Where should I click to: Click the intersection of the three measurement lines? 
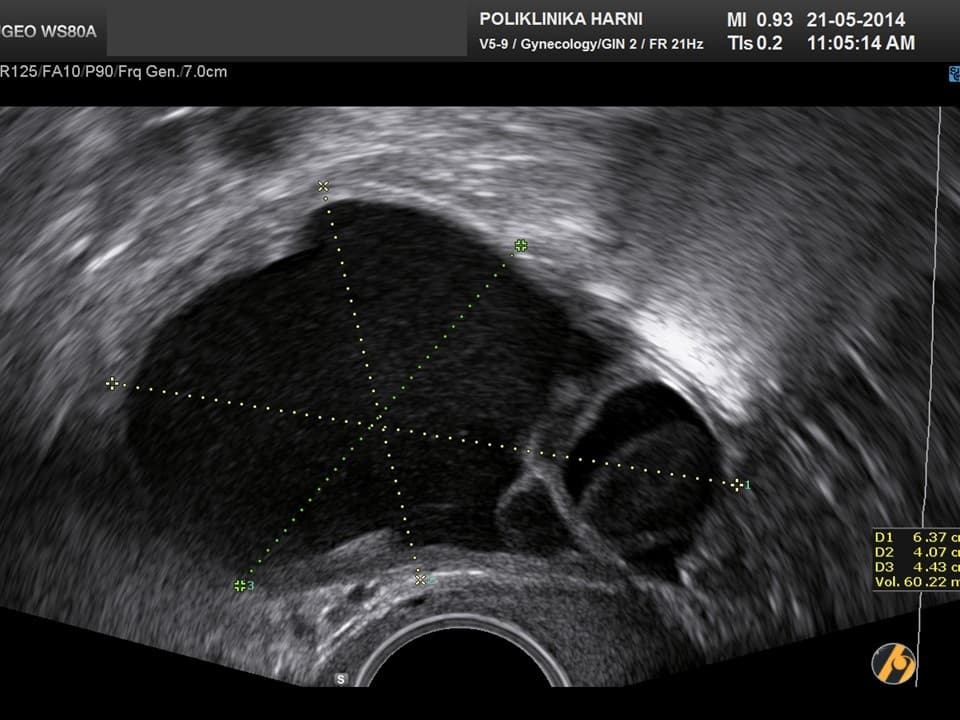(378, 425)
